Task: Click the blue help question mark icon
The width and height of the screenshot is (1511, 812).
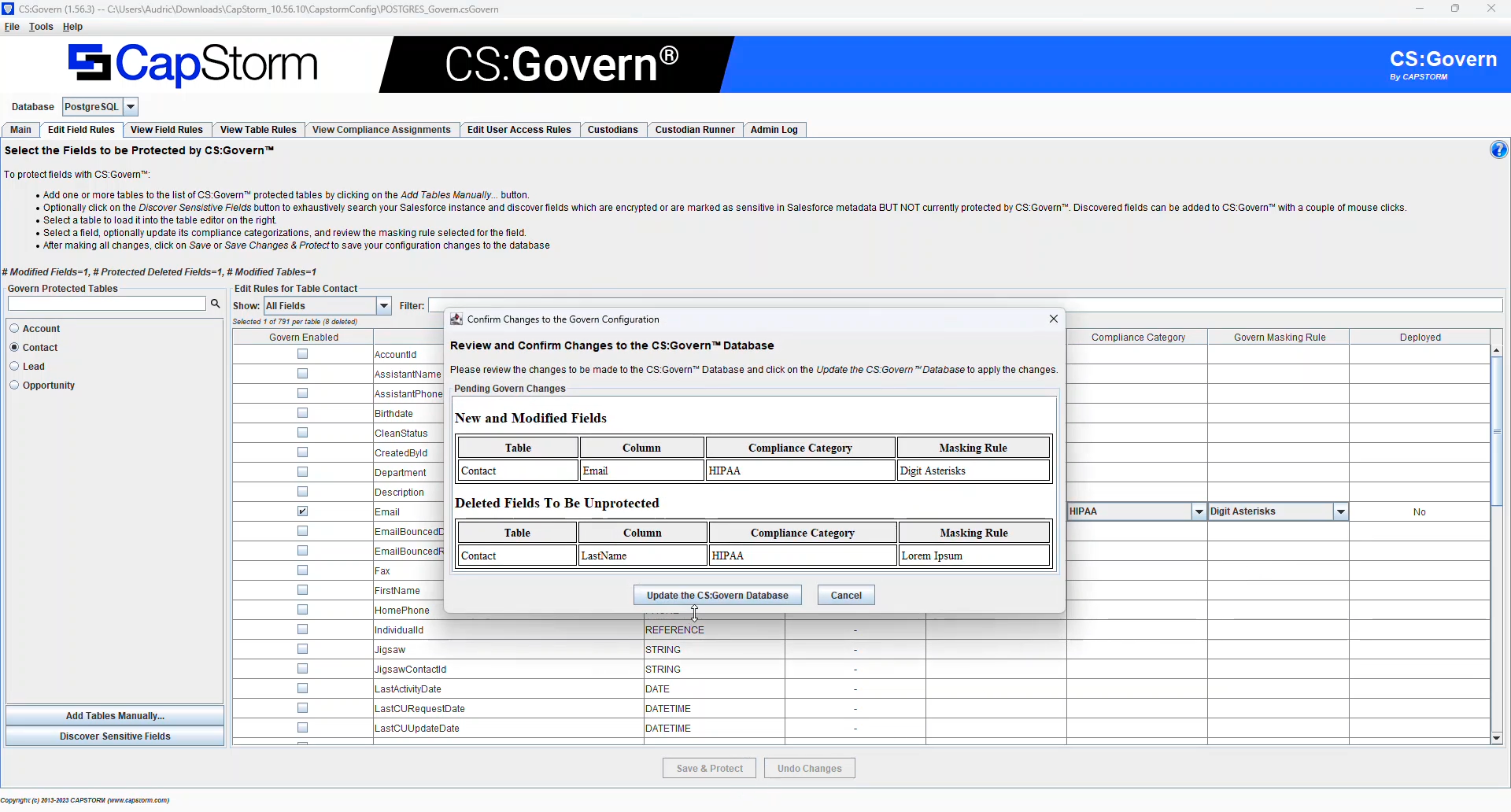Action: pos(1498,149)
